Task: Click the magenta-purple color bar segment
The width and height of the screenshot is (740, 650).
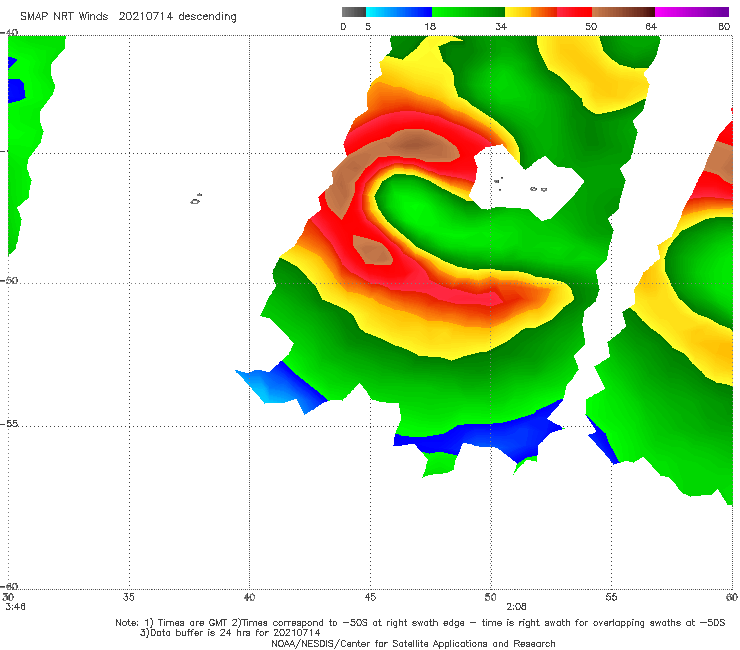Action: [692, 12]
